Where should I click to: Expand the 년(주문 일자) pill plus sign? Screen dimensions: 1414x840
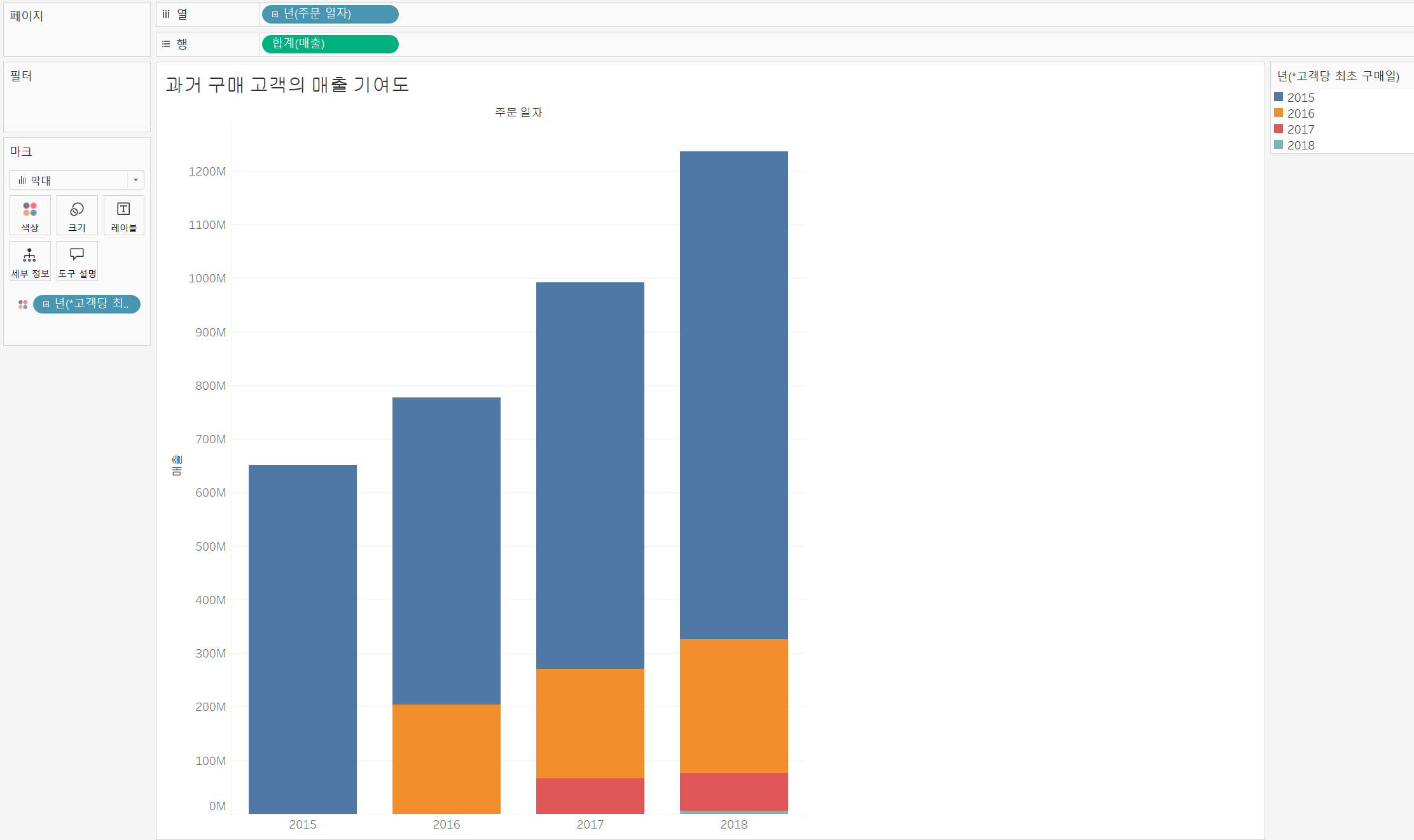(x=275, y=14)
